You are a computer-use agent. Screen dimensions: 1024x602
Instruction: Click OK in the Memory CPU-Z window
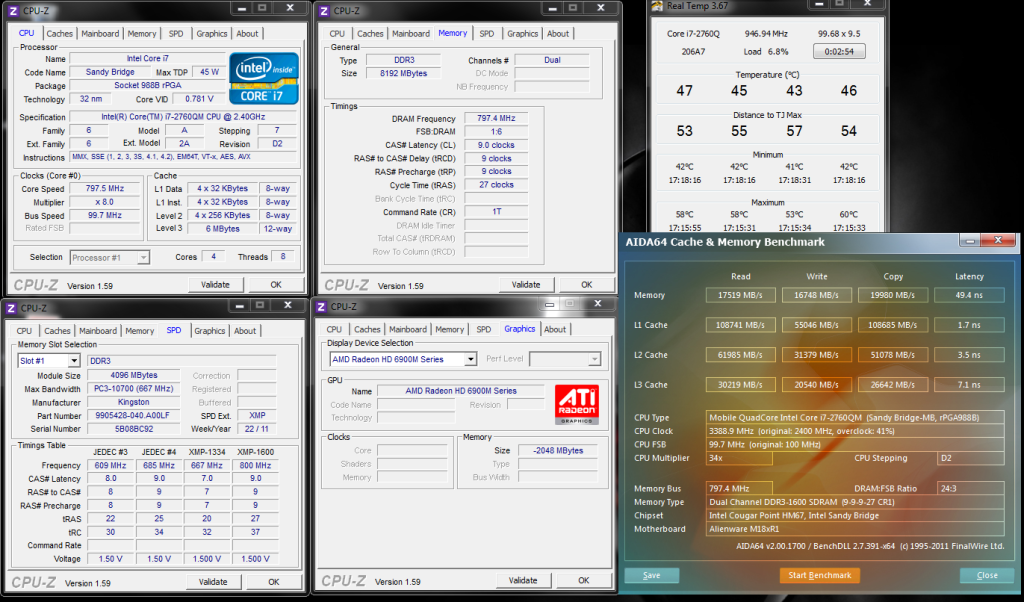point(587,285)
